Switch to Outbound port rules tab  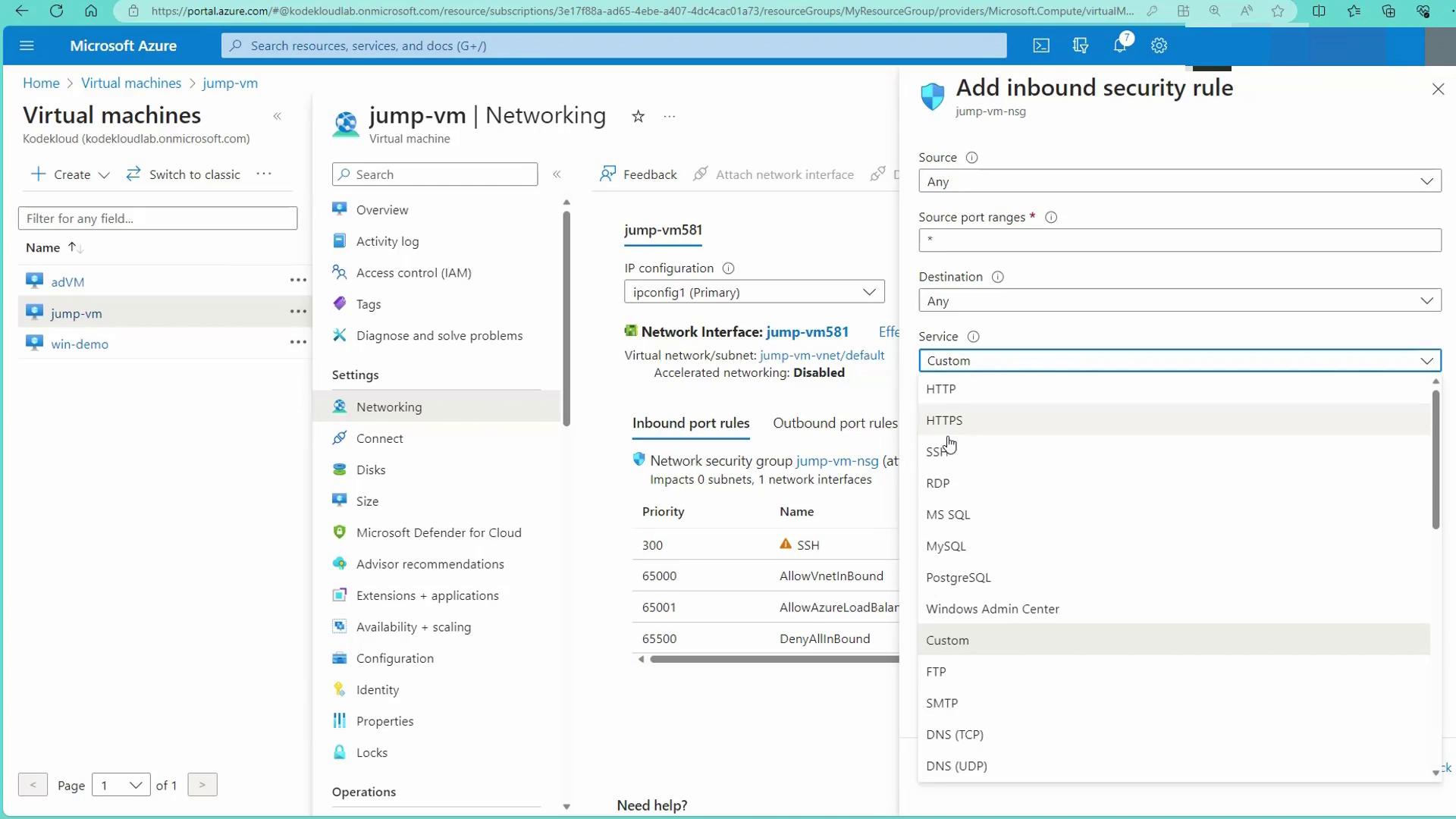[834, 423]
